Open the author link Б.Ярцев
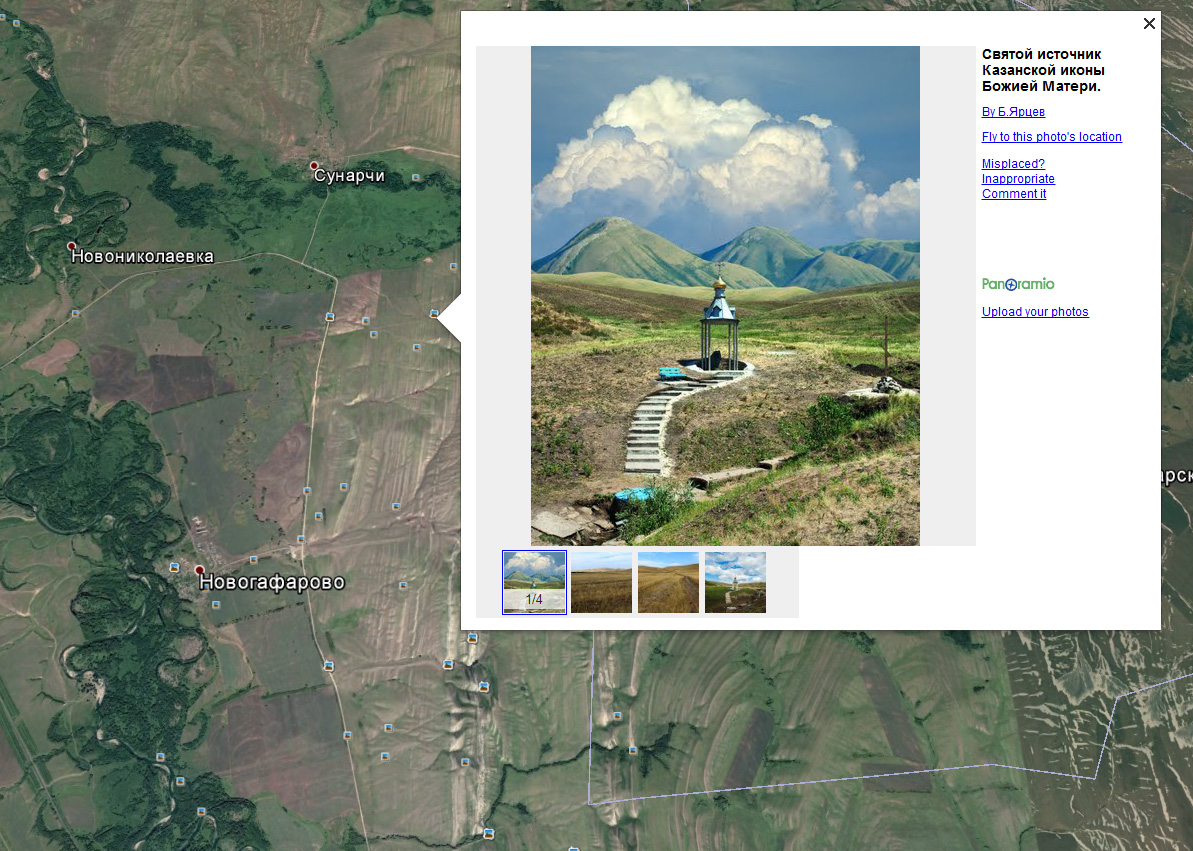Image resolution: width=1193 pixels, height=851 pixels. coord(1013,112)
